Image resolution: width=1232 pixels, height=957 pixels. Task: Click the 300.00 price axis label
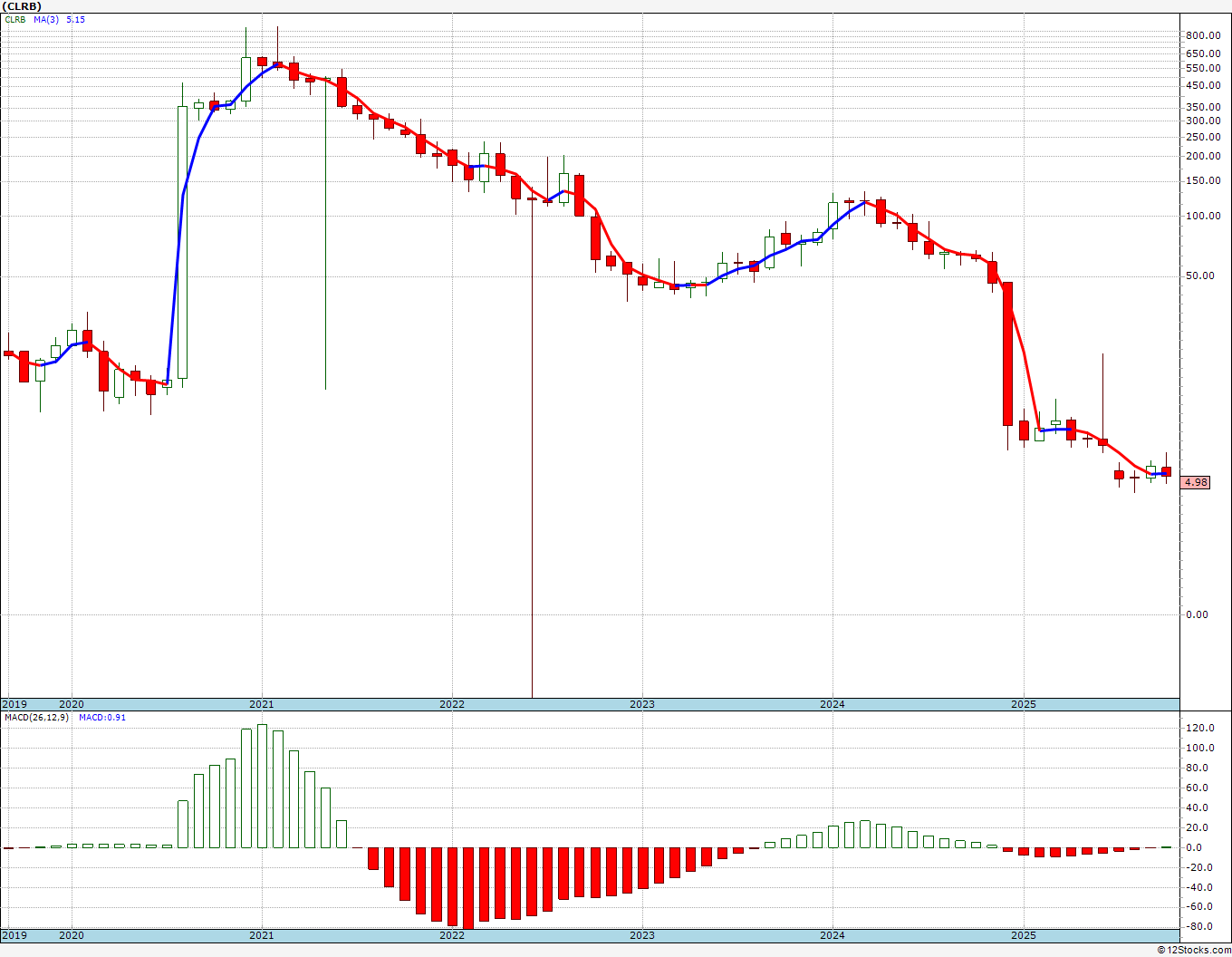[1201, 121]
